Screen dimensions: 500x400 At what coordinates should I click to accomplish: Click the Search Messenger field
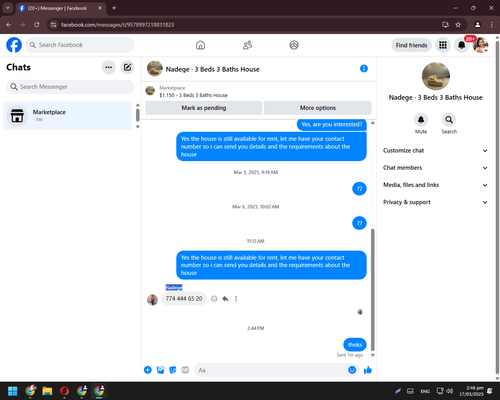pyautogui.click(x=70, y=87)
